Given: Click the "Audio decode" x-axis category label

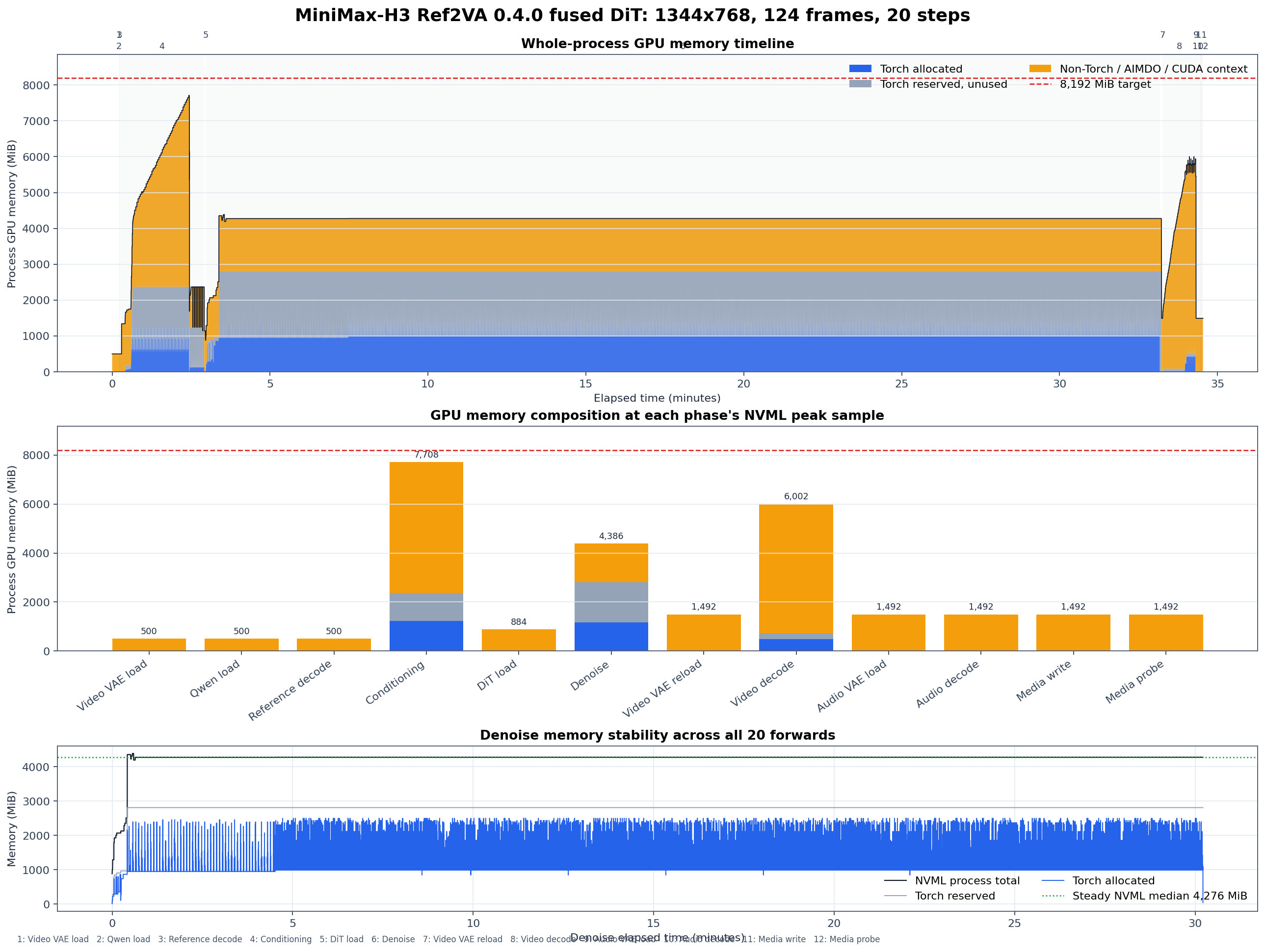Looking at the screenshot, I should pyautogui.click(x=948, y=684).
